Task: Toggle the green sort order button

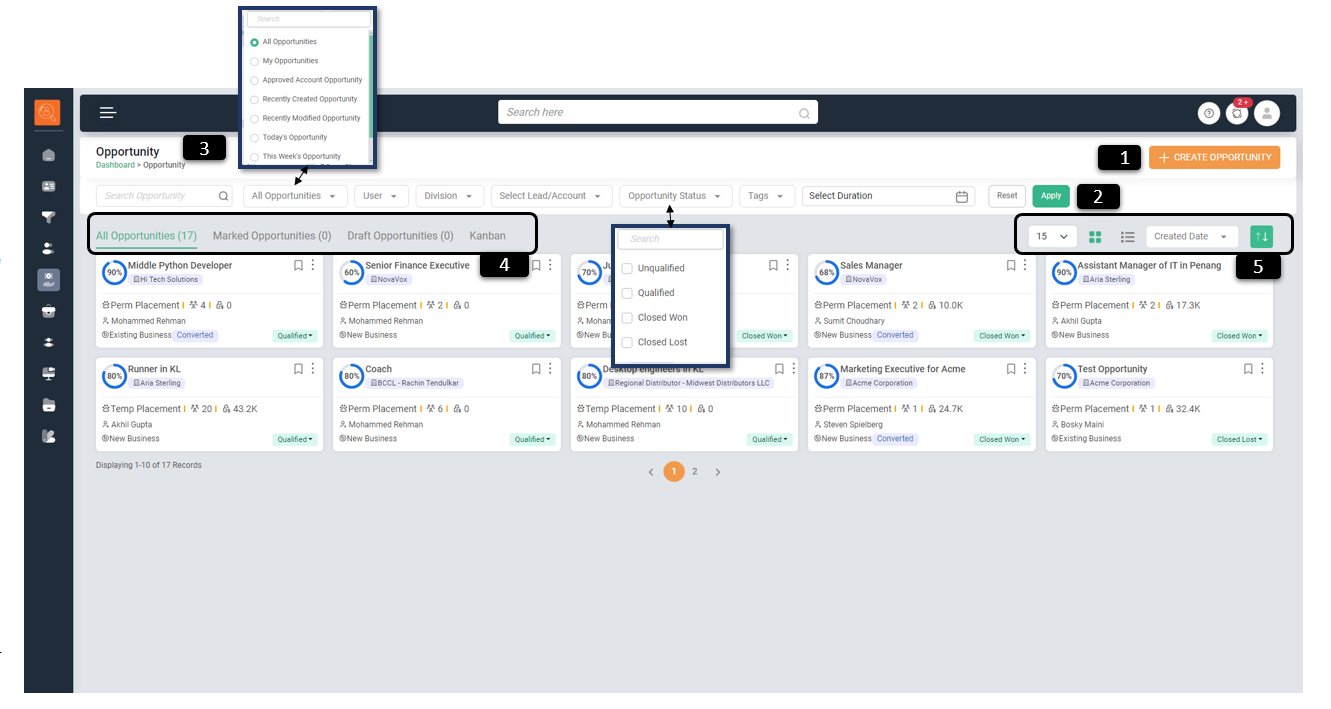Action: click(1261, 237)
